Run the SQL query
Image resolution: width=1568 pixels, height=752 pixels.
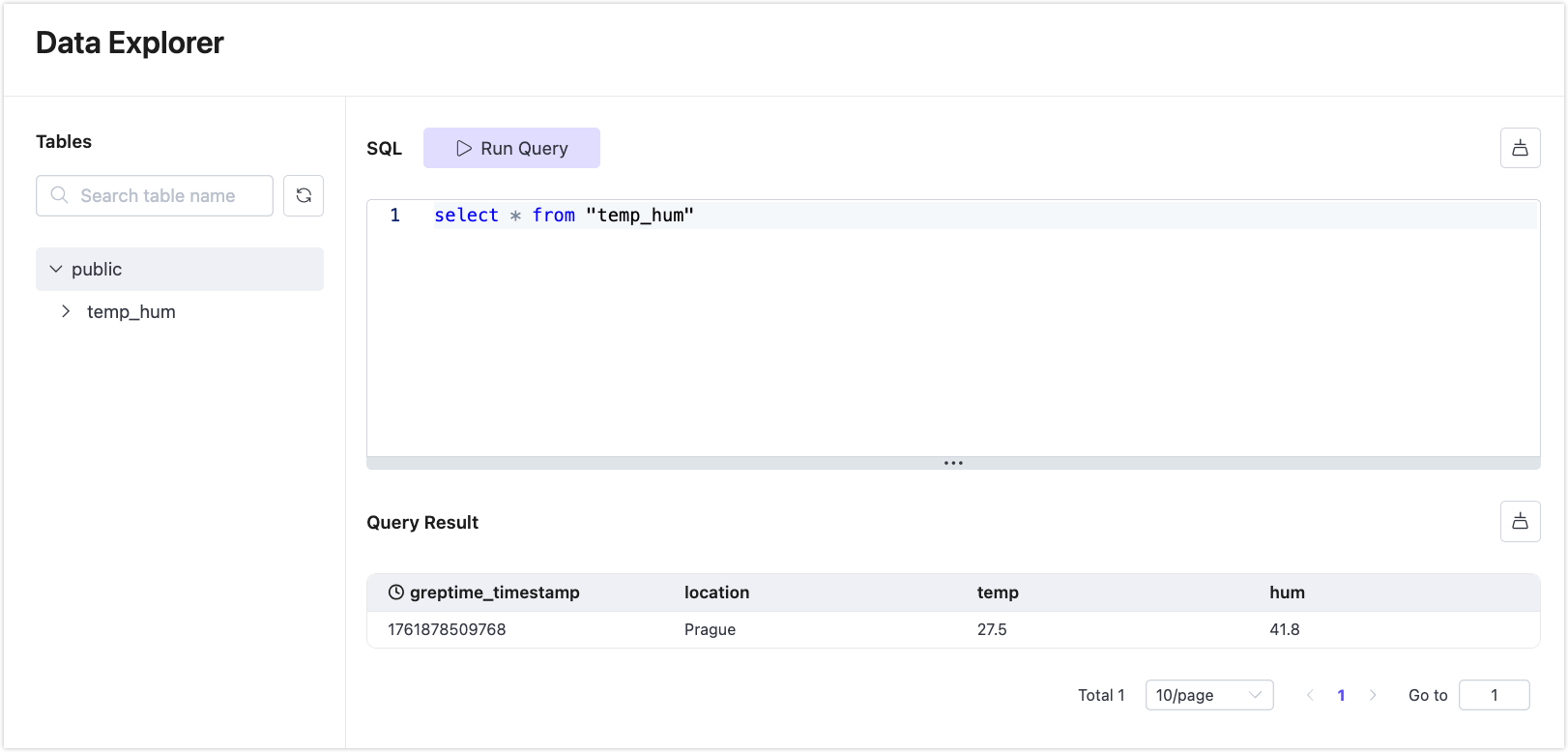(511, 148)
